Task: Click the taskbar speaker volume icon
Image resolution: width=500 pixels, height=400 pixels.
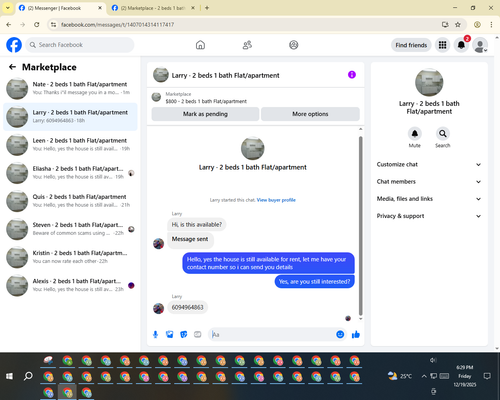Action: 433,360
